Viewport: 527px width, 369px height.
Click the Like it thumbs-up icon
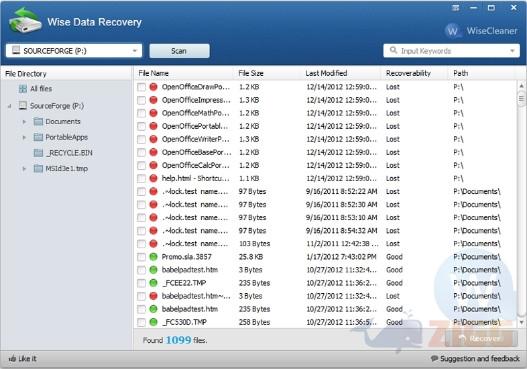coord(12,359)
